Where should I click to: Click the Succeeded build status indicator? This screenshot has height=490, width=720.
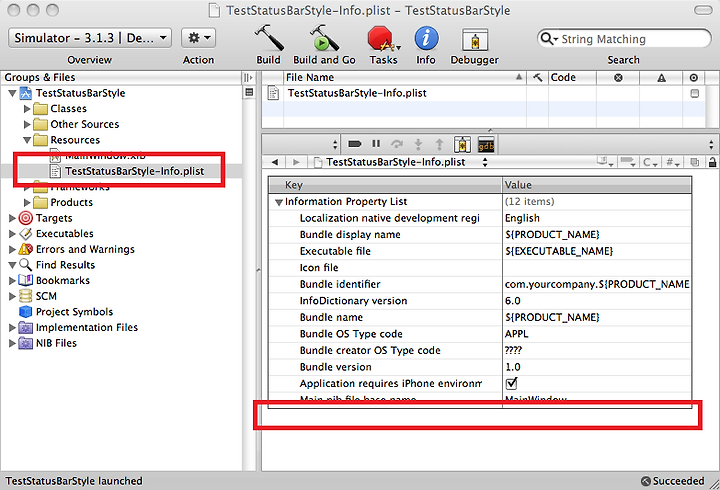(x=673, y=481)
